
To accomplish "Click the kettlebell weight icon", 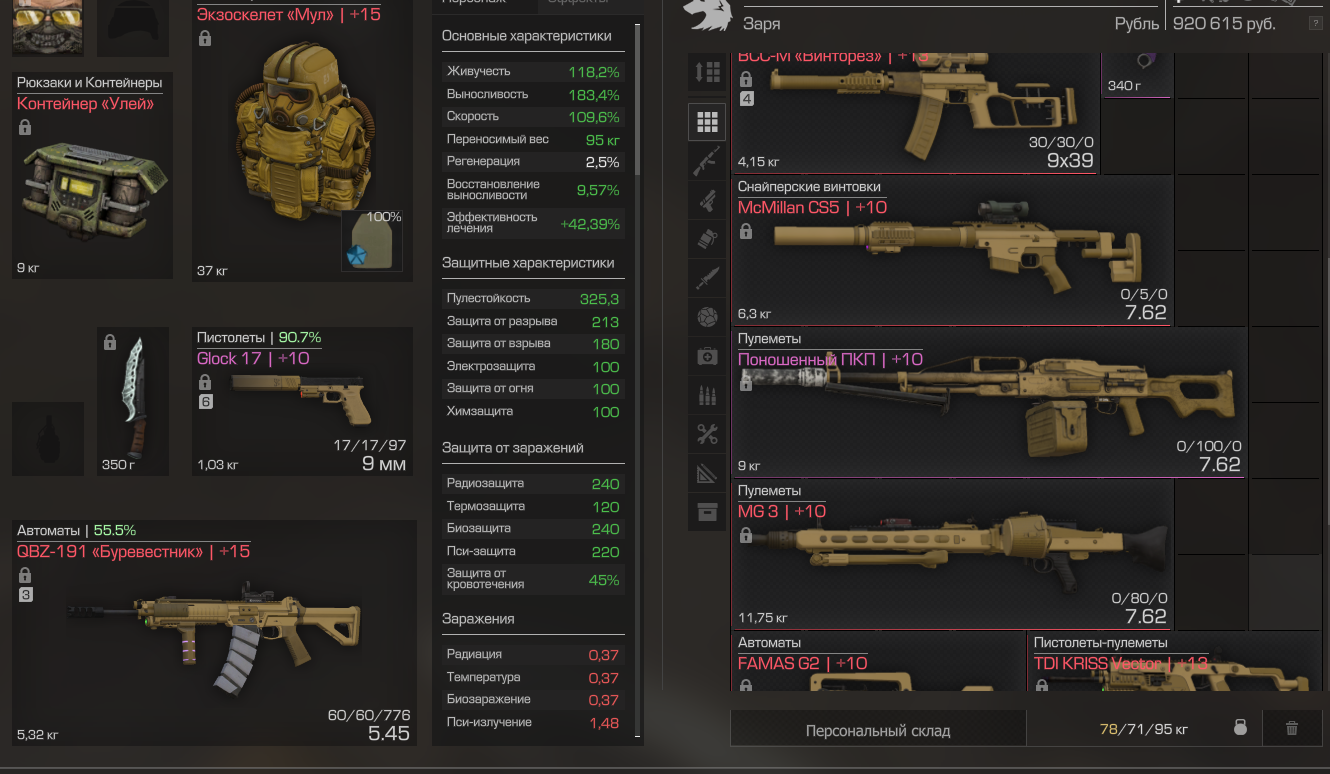I will [1240, 728].
